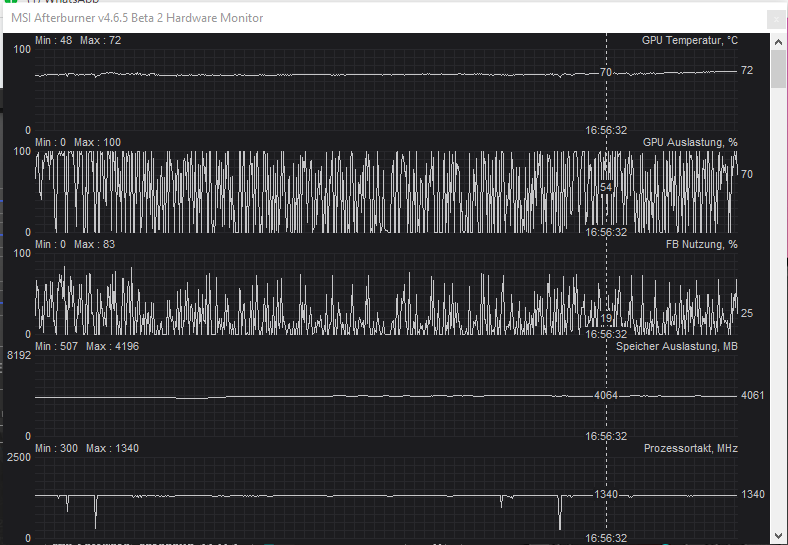Click the Min : 0 Max : 83 readout
The image size is (788, 545).
75,244
